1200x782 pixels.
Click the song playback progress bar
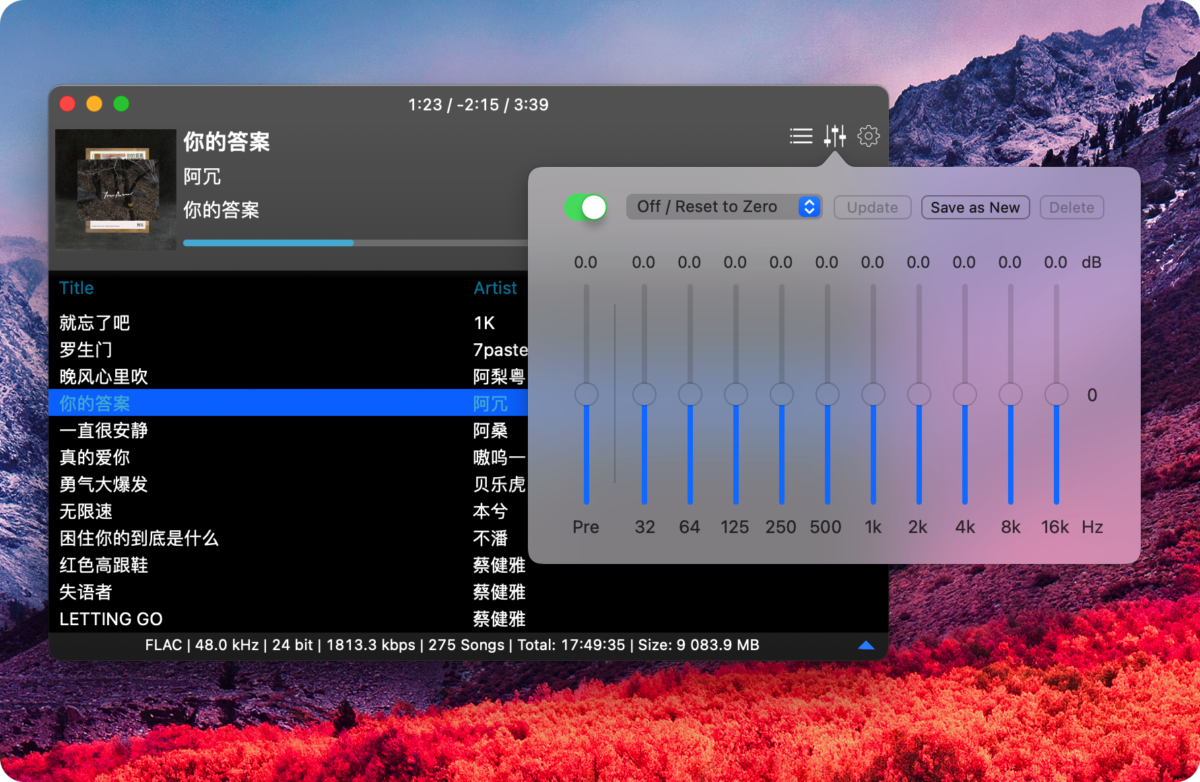pyautogui.click(x=356, y=243)
